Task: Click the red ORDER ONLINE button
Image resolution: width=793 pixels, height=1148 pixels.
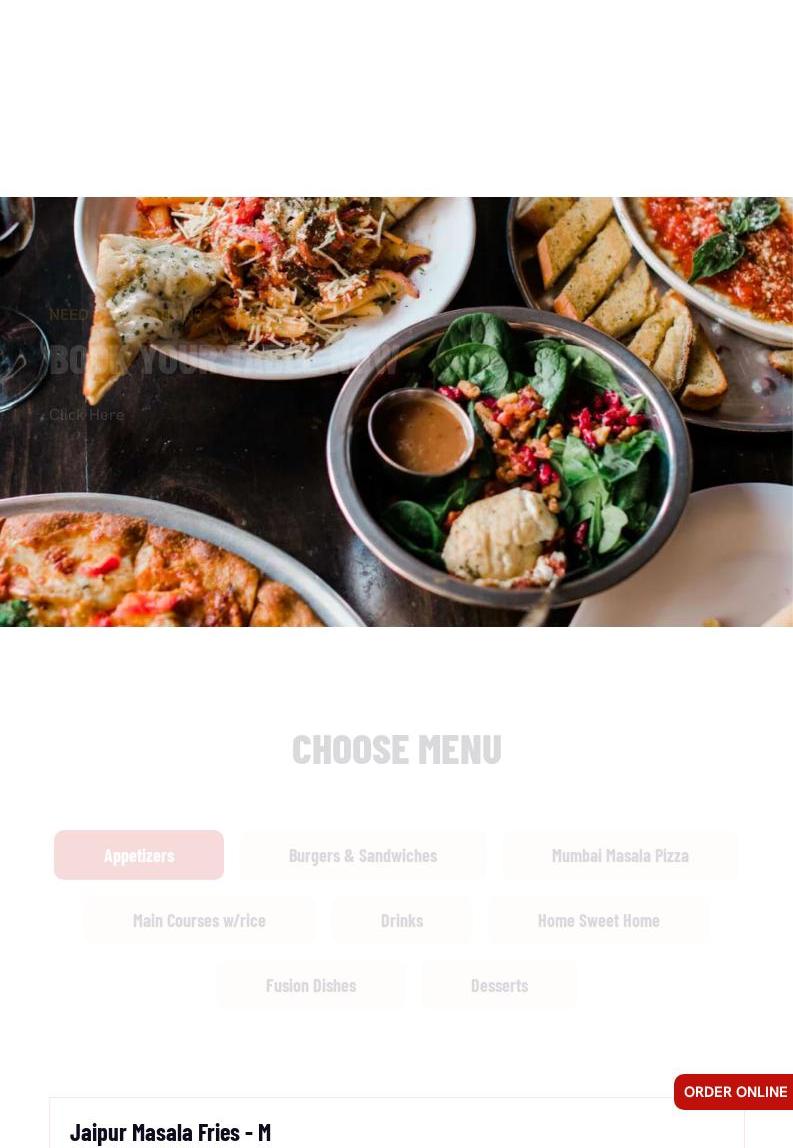Action: [734, 1092]
